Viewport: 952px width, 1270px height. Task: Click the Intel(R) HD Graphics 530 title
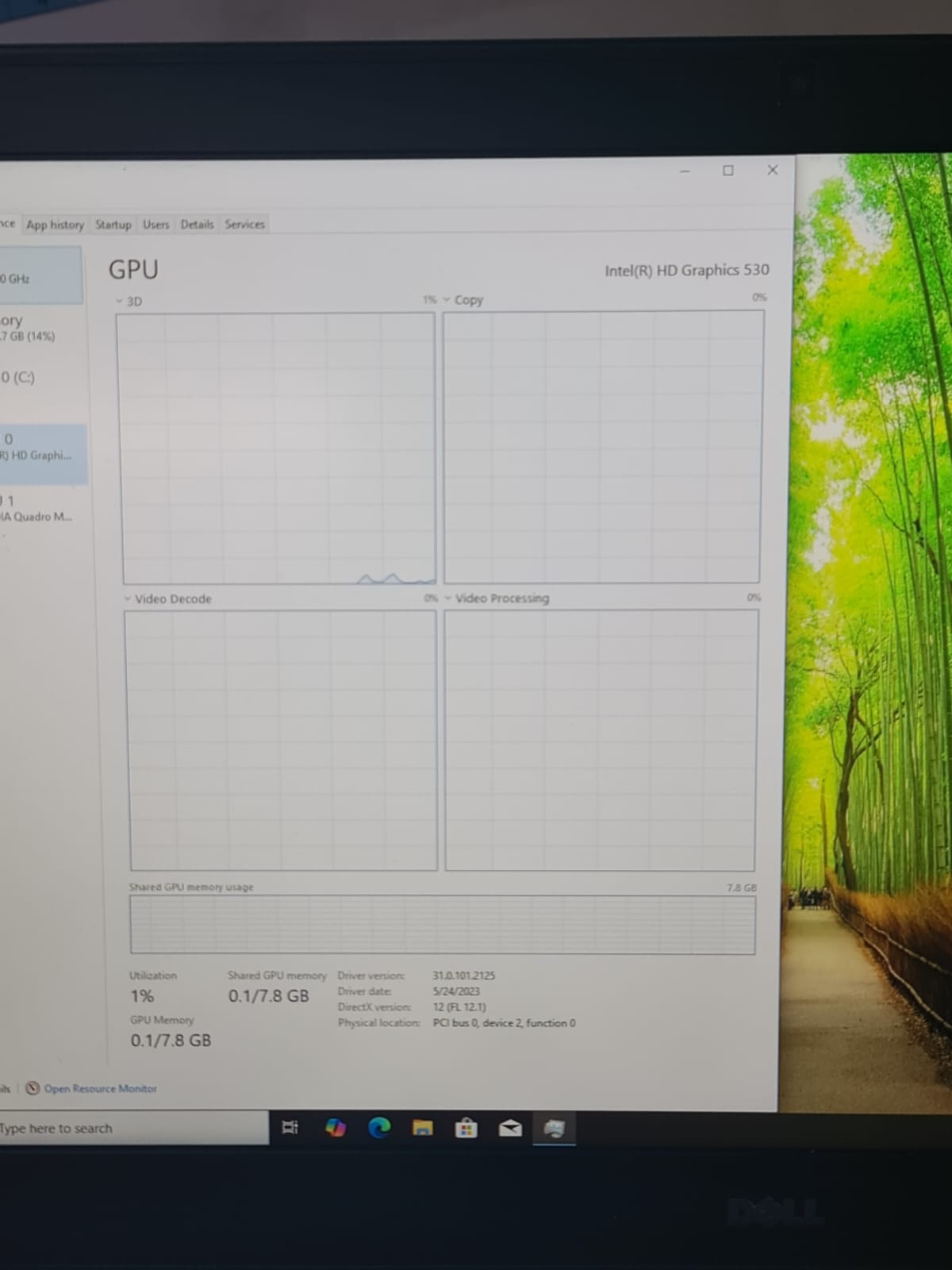pyautogui.click(x=687, y=271)
